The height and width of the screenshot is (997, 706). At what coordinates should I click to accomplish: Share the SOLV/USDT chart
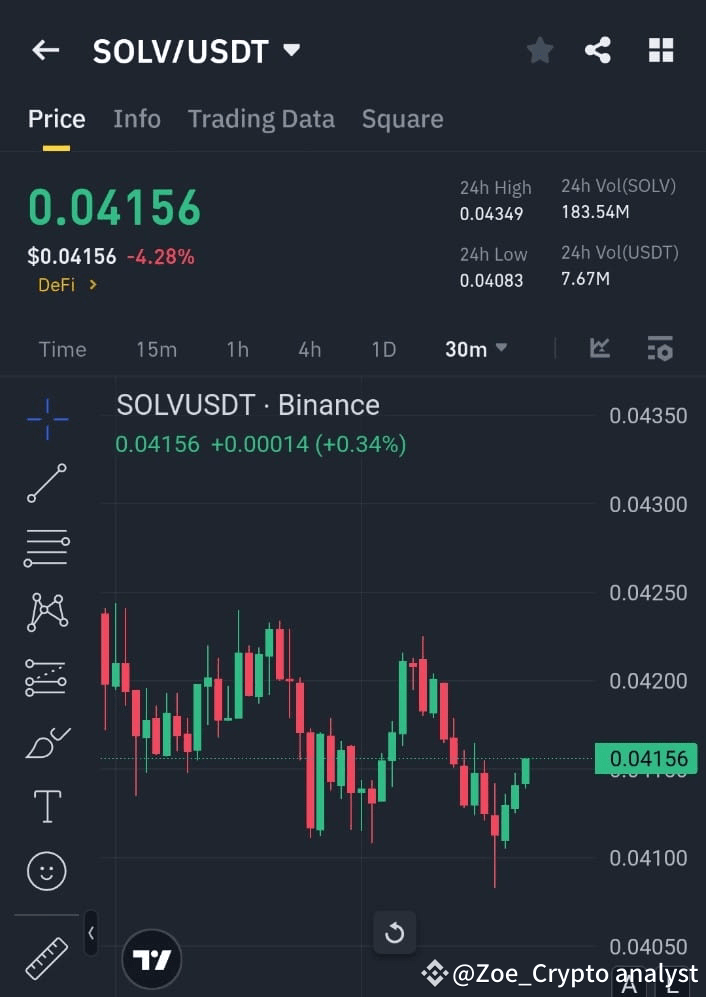pyautogui.click(x=598, y=50)
